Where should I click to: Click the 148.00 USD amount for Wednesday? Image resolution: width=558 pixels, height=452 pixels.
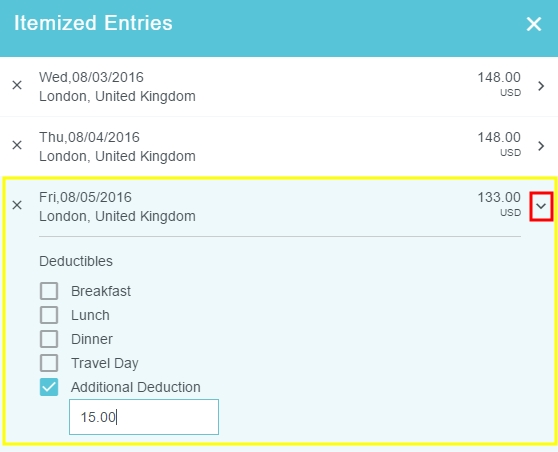tap(499, 84)
